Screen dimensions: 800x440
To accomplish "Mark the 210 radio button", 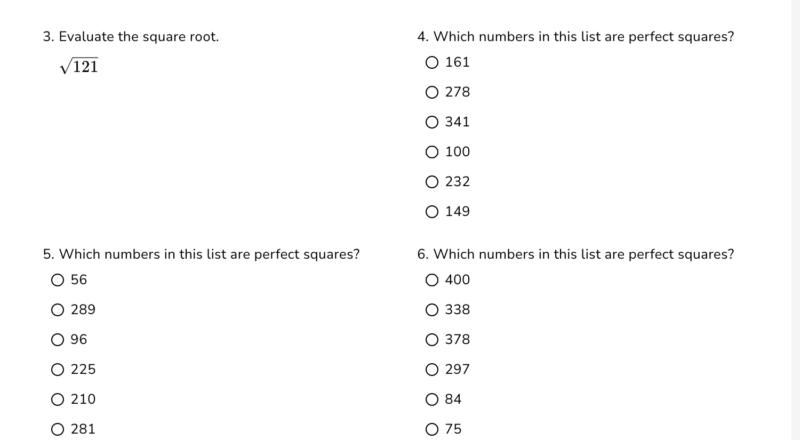I will click(x=58, y=400).
